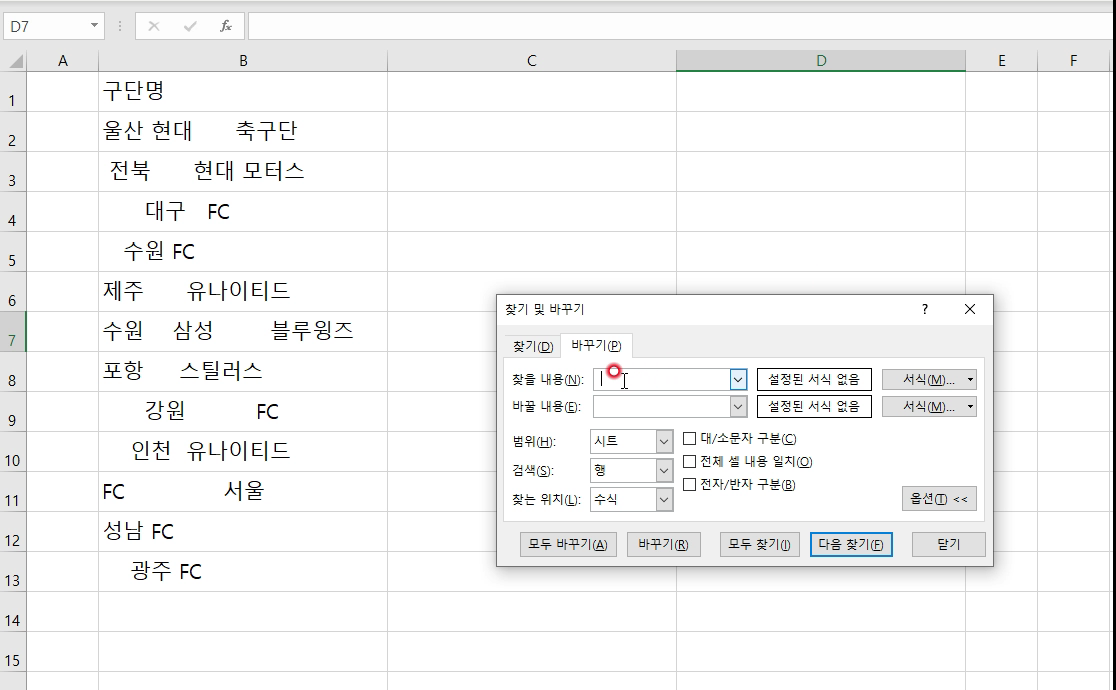Click the 닫기 button
The width and height of the screenshot is (1116, 690).
[x=948, y=545]
